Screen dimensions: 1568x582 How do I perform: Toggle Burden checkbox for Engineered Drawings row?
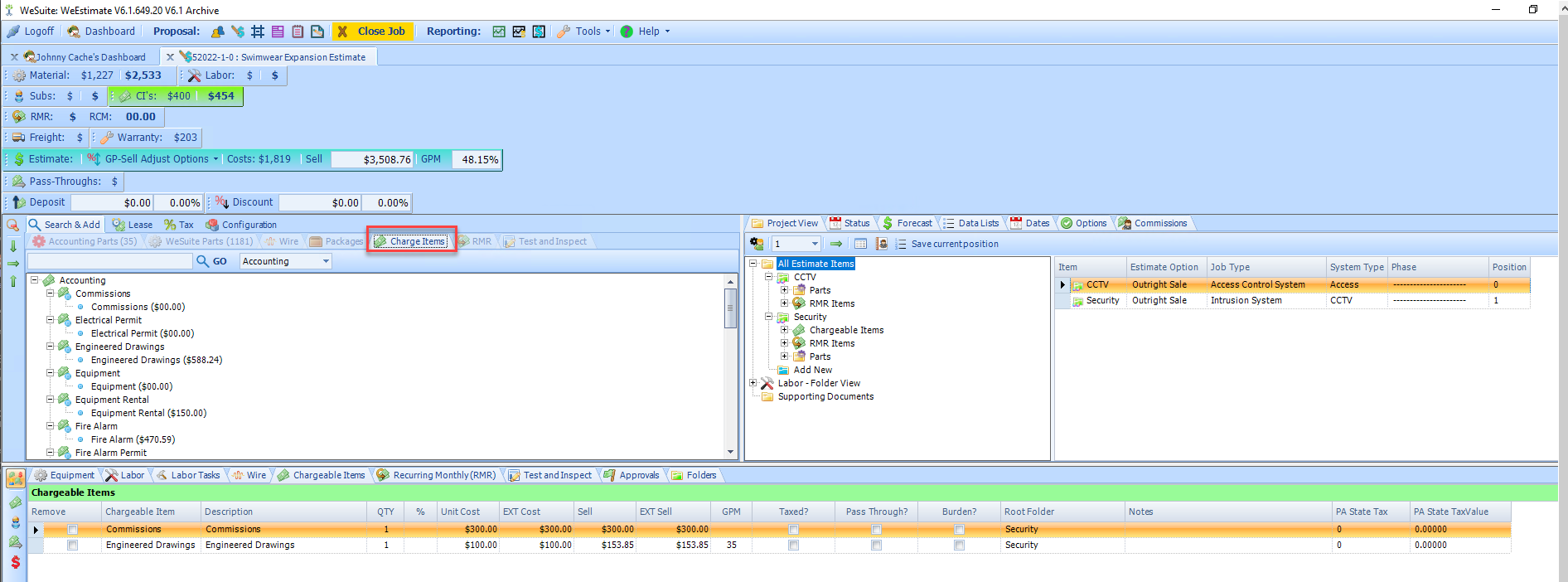[x=960, y=546]
